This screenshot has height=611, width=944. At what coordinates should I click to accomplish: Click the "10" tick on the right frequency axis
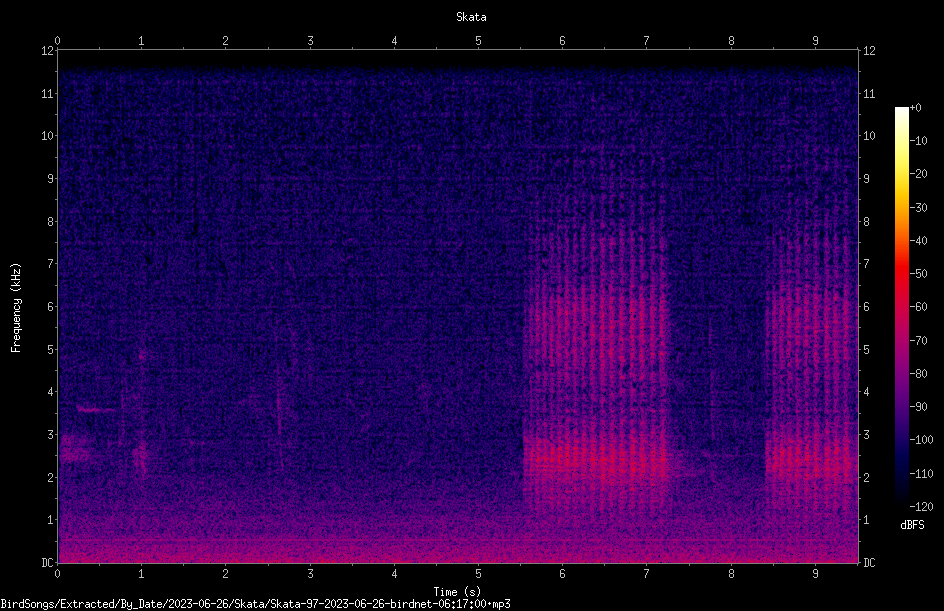pos(869,136)
